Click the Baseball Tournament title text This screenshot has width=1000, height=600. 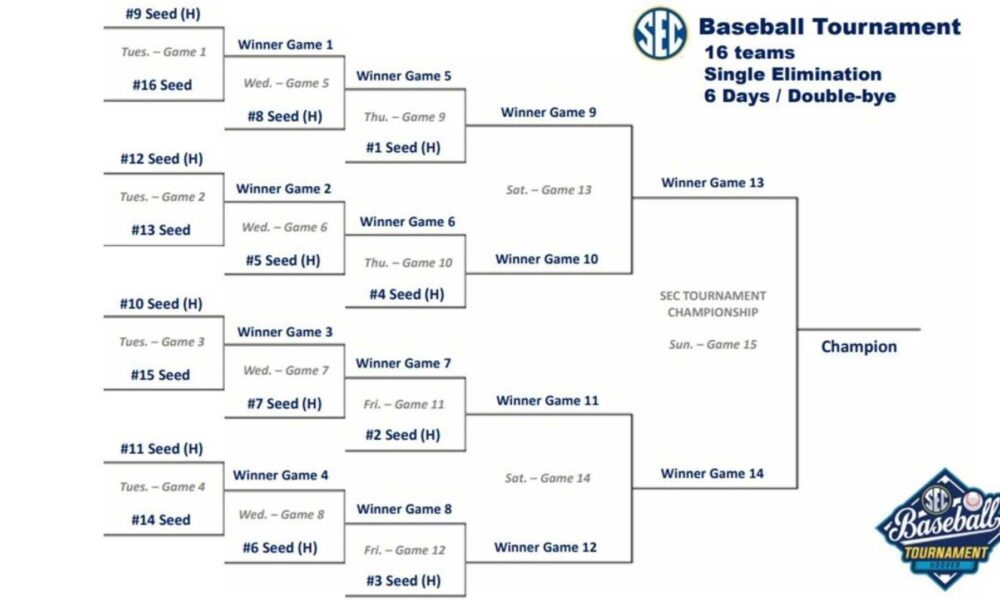pos(830,27)
